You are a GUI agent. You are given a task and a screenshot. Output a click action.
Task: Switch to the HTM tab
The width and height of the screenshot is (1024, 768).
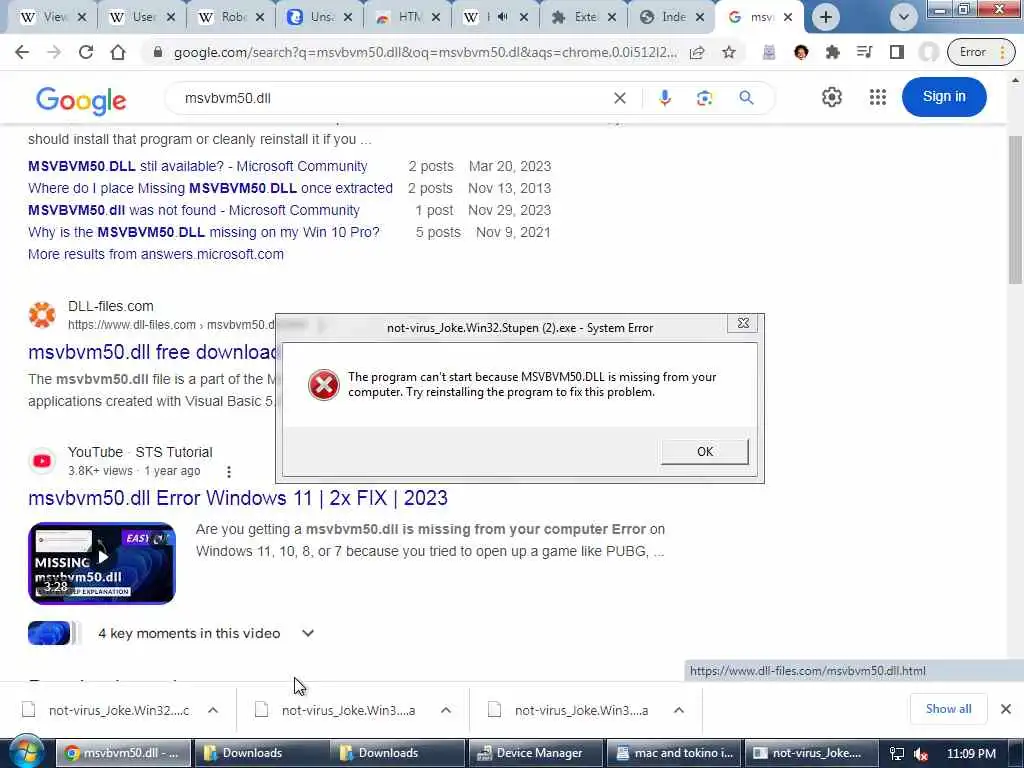pos(408,17)
